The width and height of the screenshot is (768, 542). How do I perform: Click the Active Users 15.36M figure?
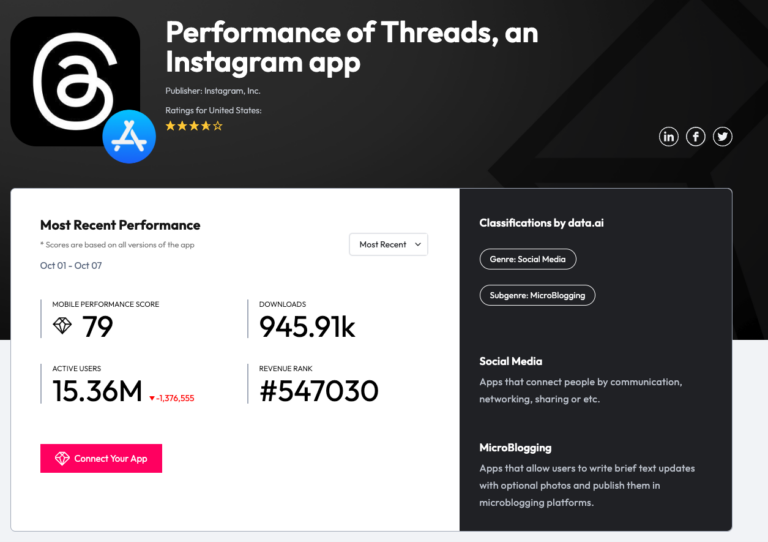point(97,391)
